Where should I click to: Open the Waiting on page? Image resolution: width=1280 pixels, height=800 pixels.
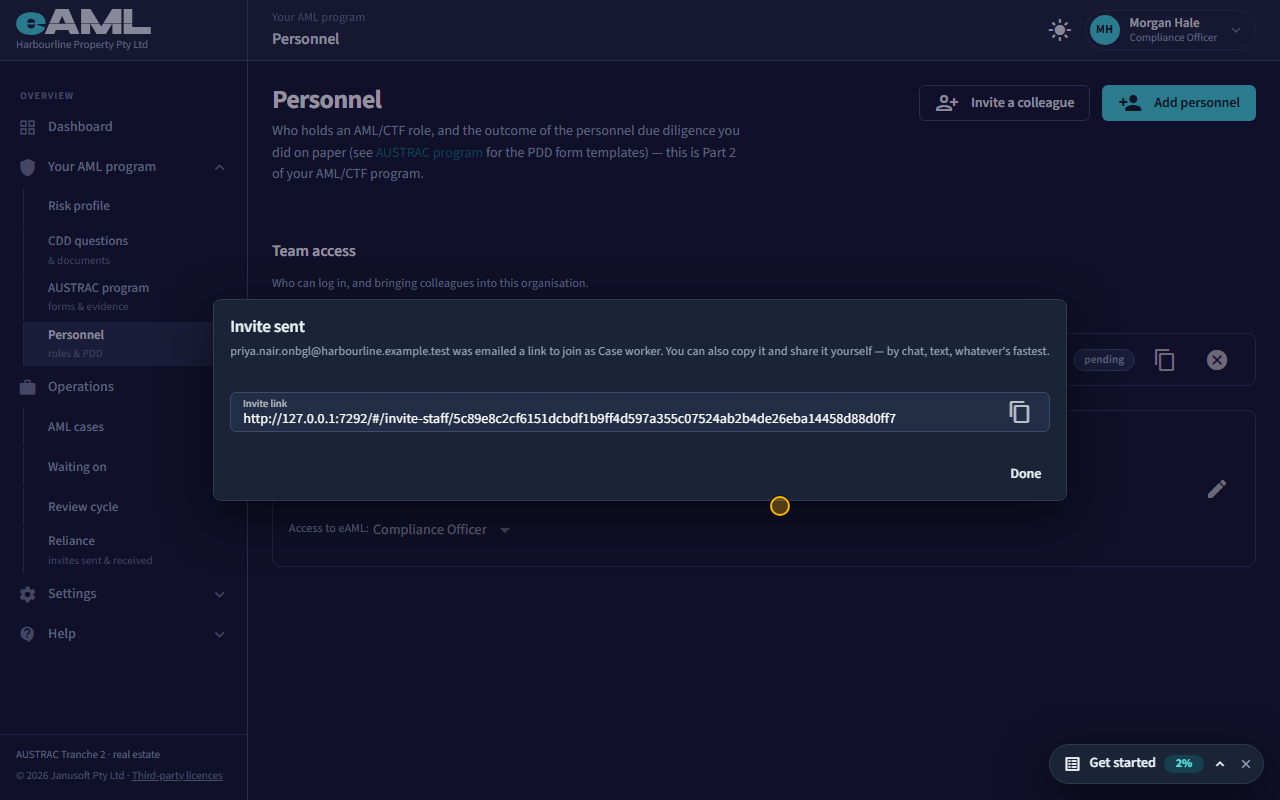135,467
